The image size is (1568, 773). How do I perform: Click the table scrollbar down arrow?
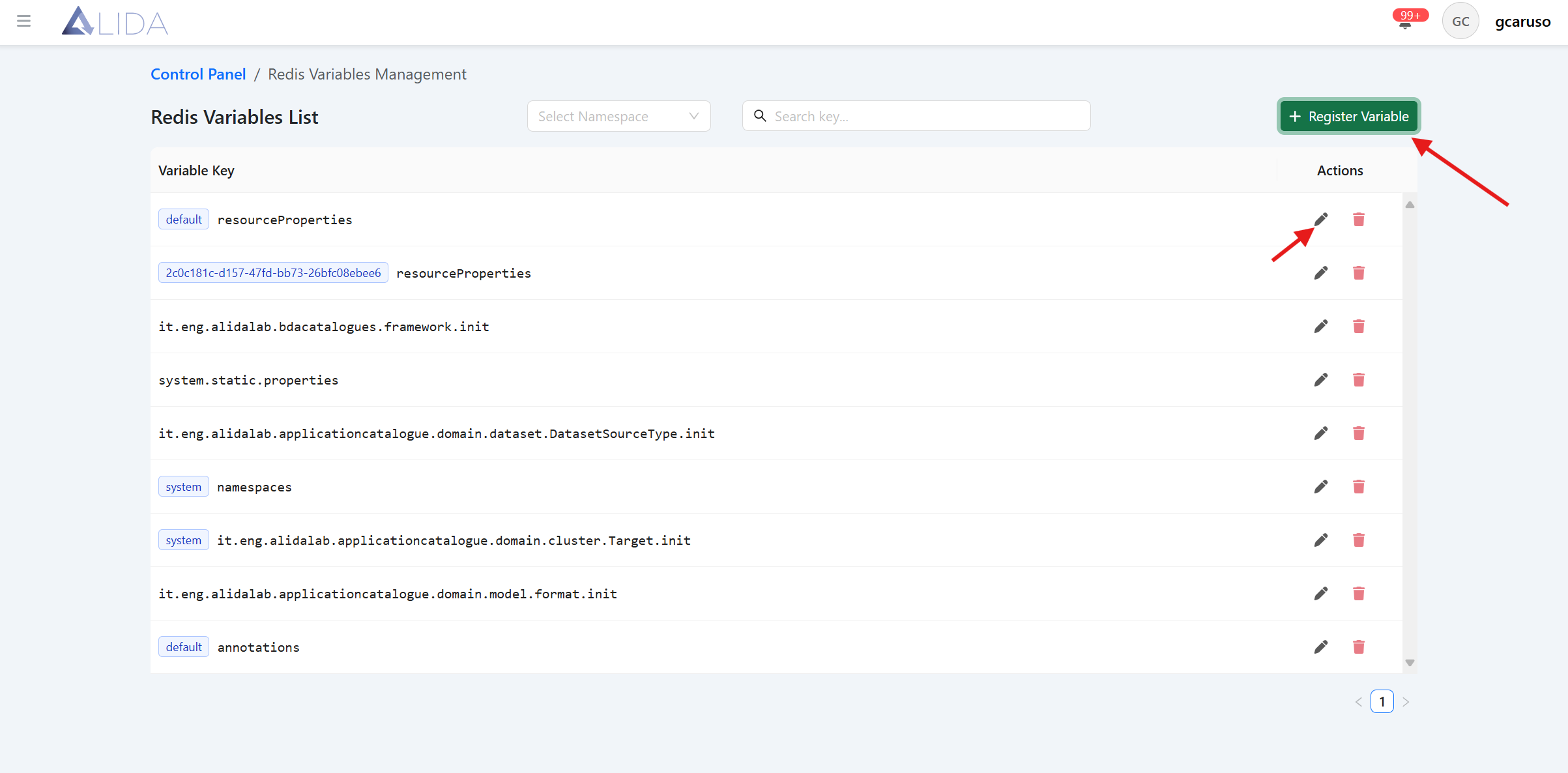click(x=1410, y=663)
